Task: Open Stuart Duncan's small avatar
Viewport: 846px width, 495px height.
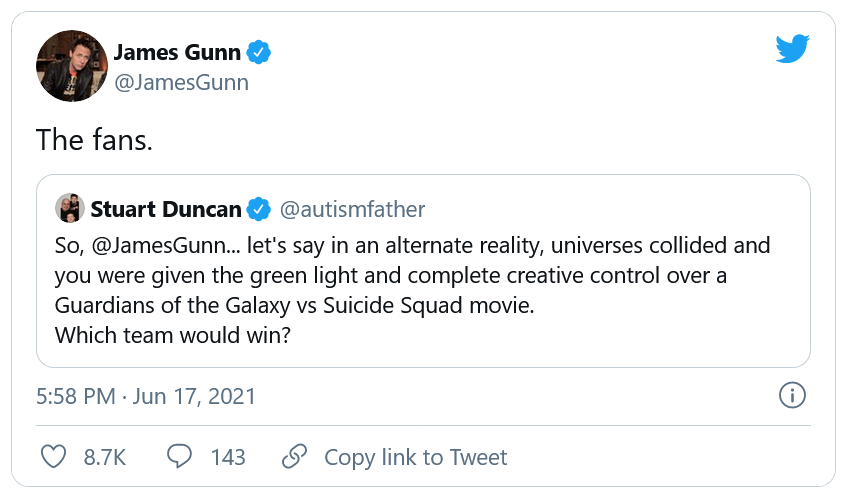Action: point(69,208)
